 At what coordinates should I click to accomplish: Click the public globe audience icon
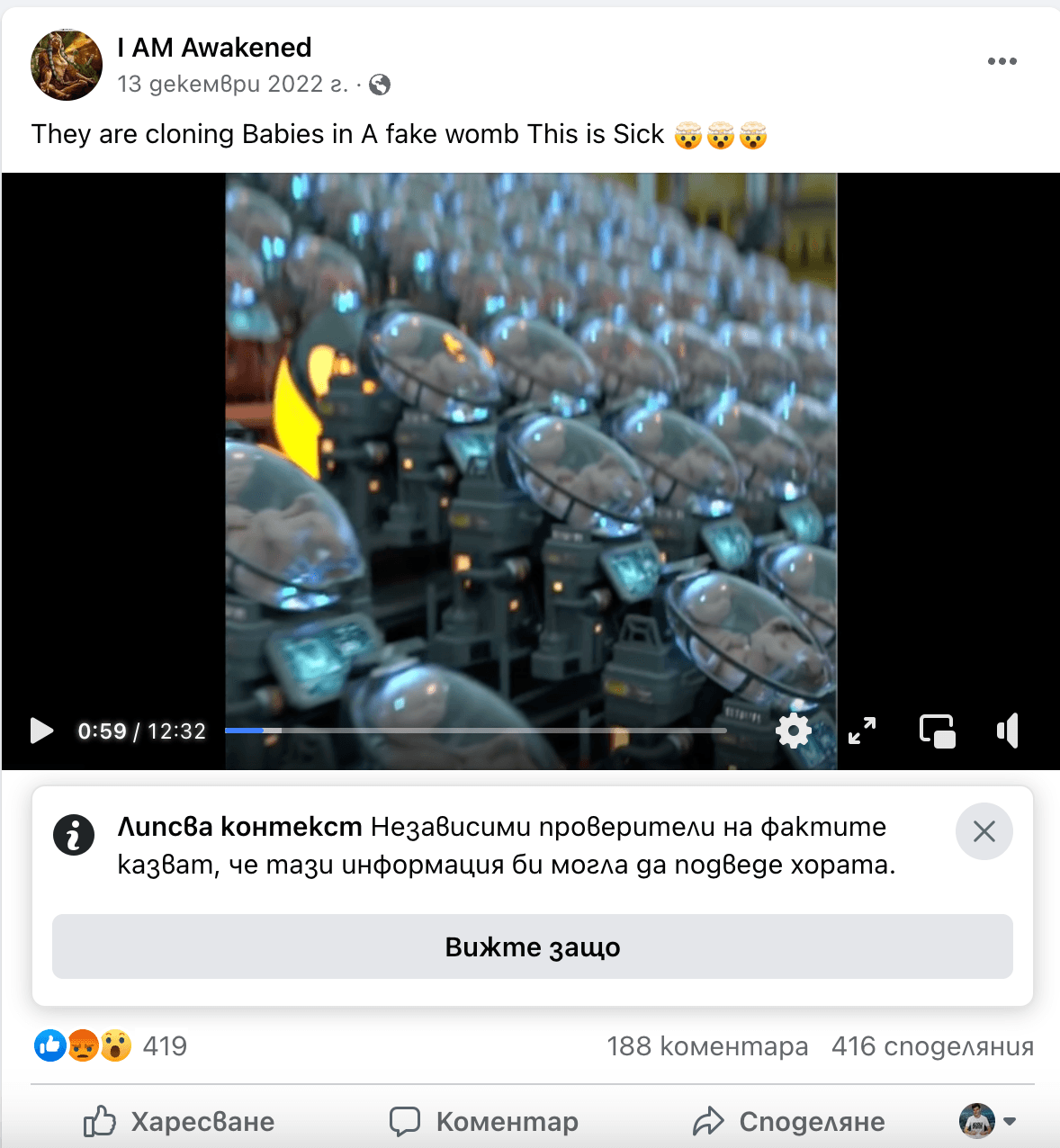[380, 85]
